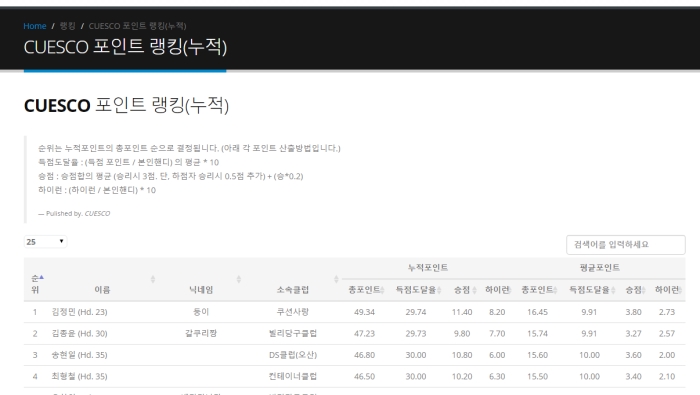Image resolution: width=700 pixels, height=395 pixels.
Task: Click club cell 쿠션사랑
Action: (292, 312)
